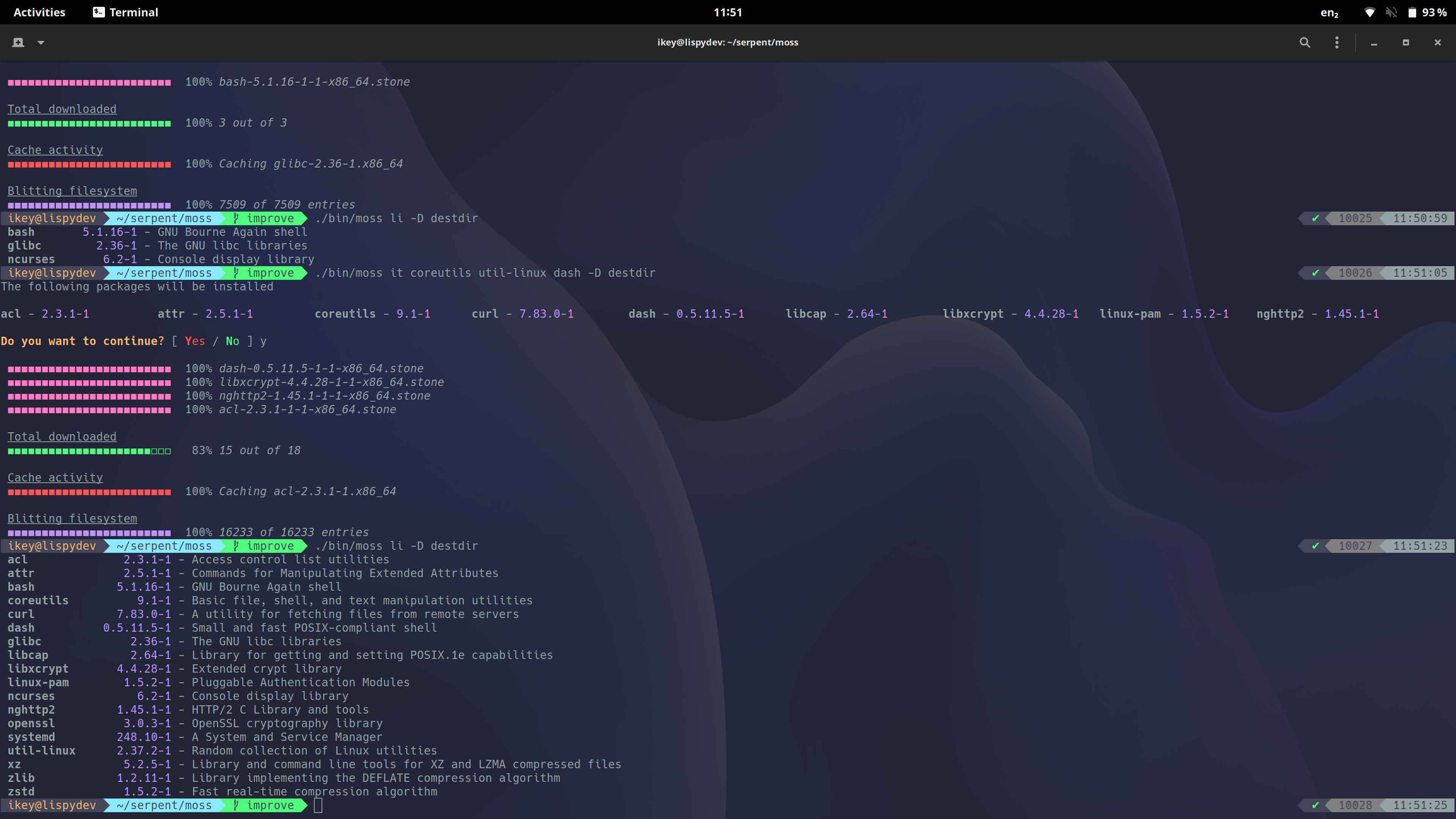The image size is (1456, 819).
Task: Click the 83% Total downloaded progress bar
Action: pos(89,450)
